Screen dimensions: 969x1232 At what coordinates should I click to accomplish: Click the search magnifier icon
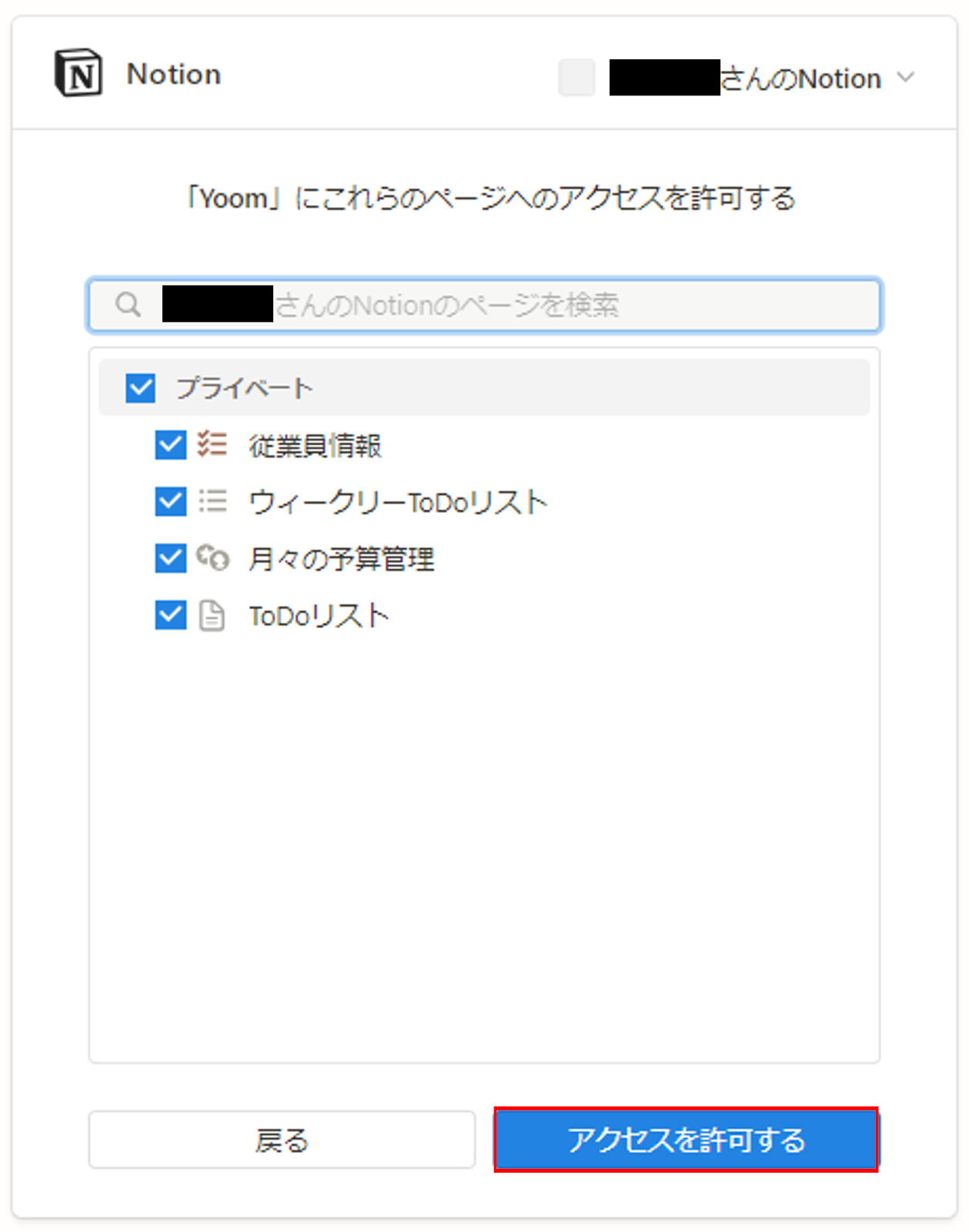tap(129, 305)
